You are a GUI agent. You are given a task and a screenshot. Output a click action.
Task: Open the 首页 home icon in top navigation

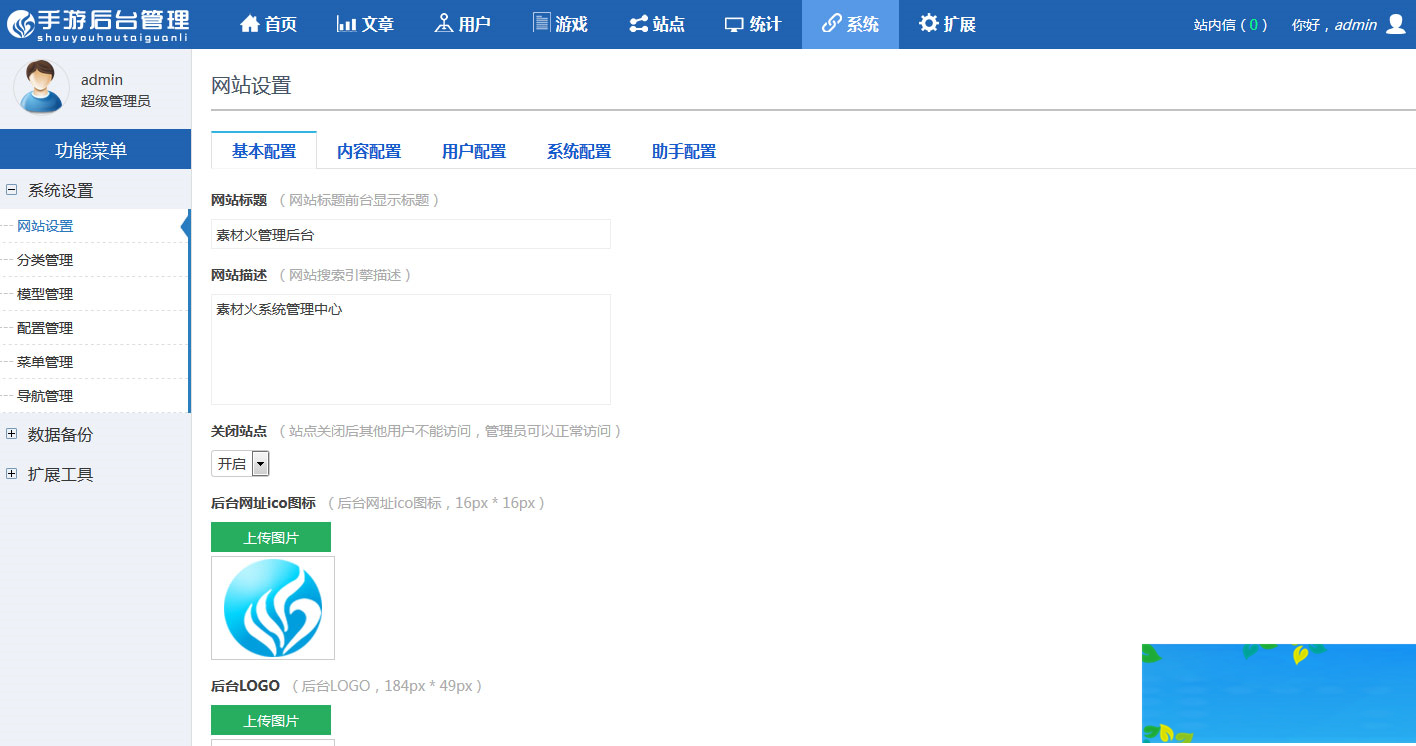(x=249, y=22)
